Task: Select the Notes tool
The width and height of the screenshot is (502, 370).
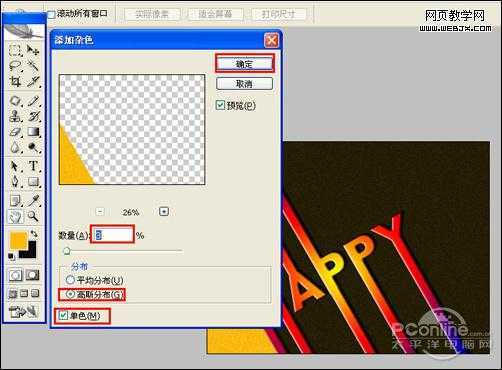Action: pos(15,201)
